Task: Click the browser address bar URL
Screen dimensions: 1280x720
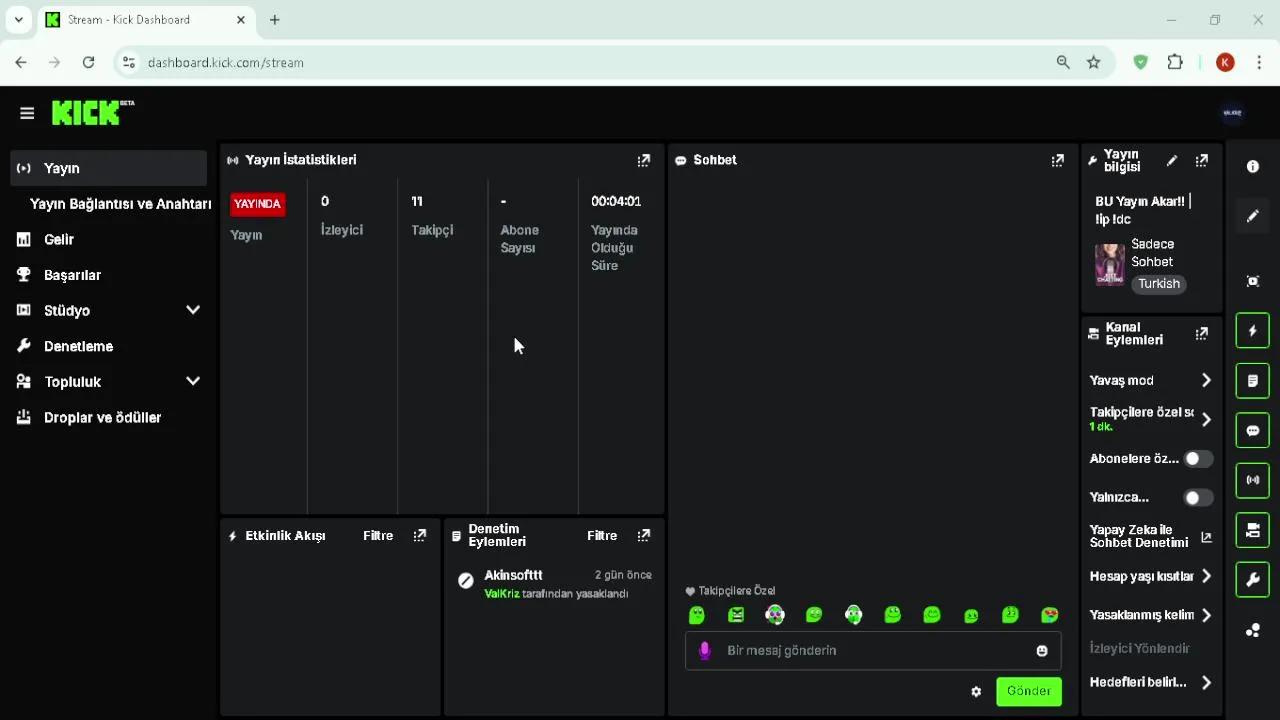Action: click(226, 62)
